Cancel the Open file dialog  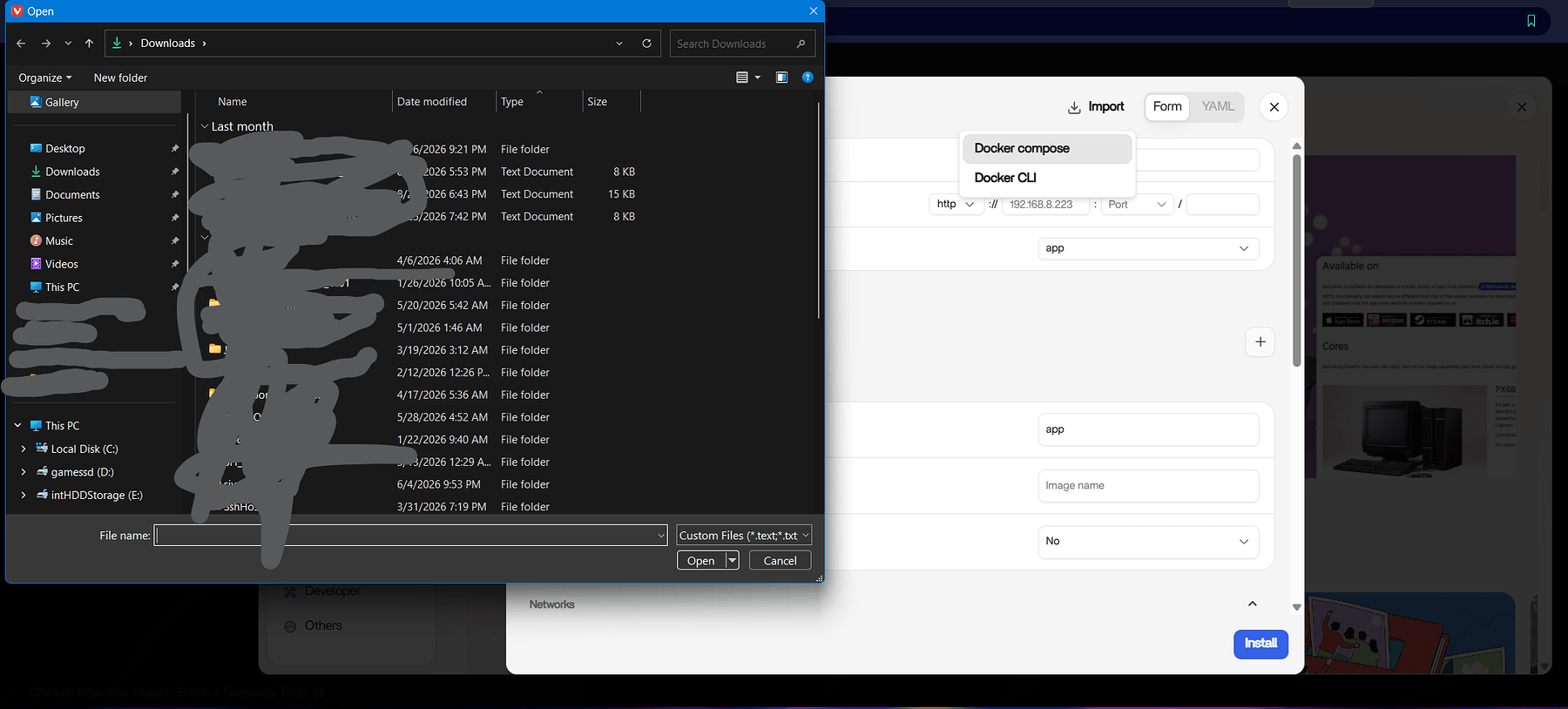(780, 561)
